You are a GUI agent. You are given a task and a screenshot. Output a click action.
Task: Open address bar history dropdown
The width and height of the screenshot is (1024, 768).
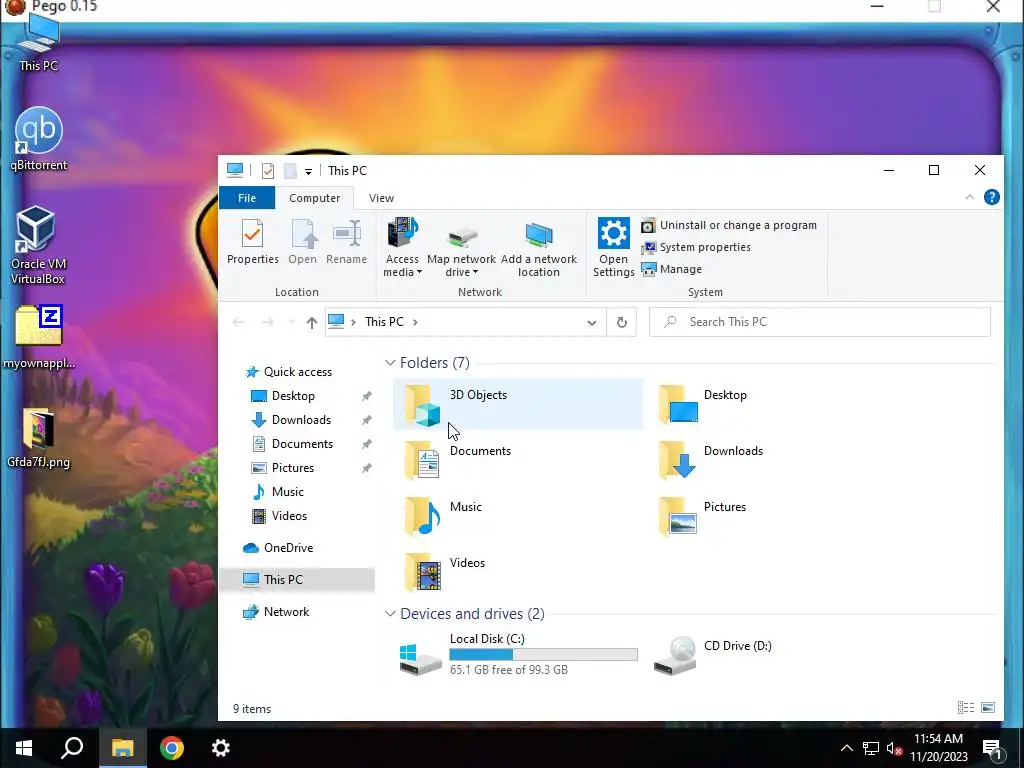click(592, 322)
